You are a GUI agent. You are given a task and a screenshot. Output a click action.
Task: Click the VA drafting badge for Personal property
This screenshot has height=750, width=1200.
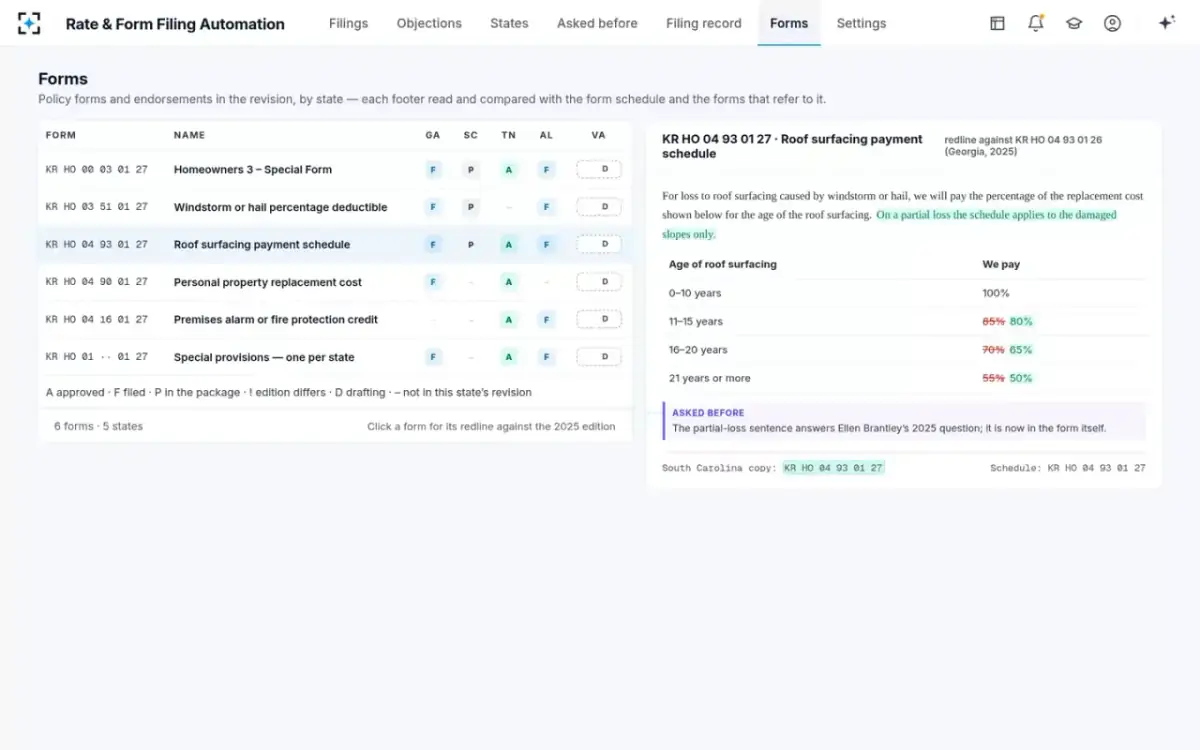(x=599, y=282)
